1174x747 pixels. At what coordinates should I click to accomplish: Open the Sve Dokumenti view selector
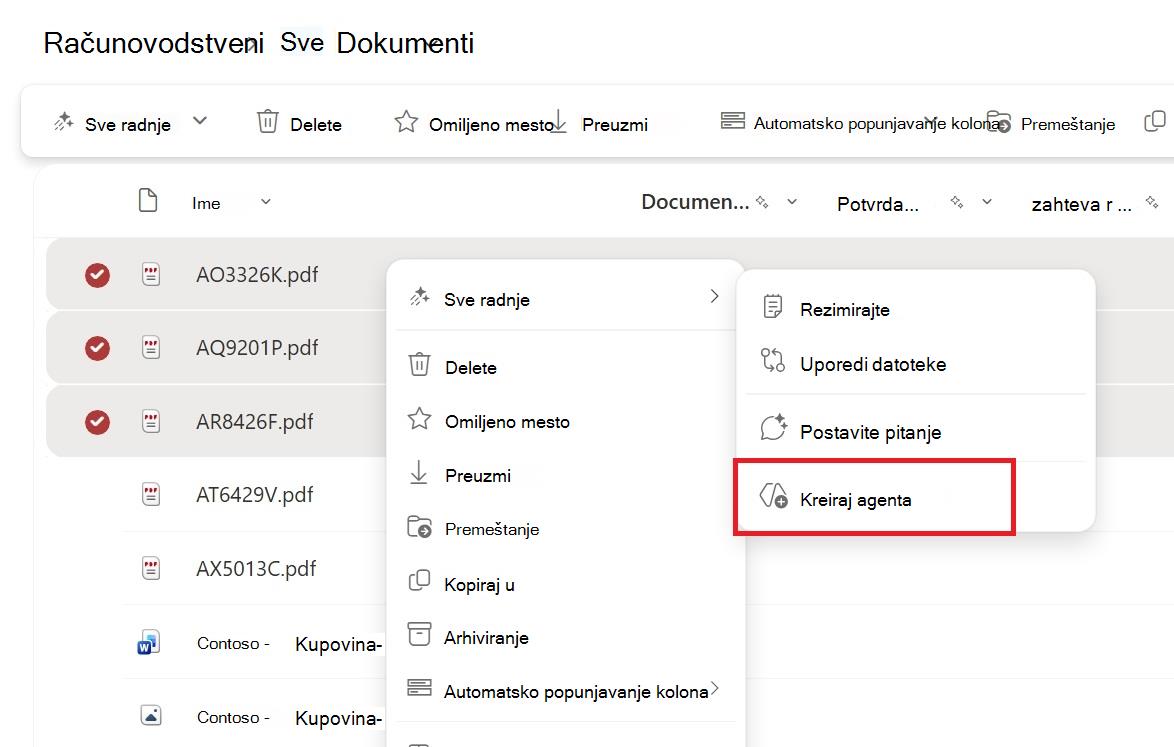coord(377,43)
